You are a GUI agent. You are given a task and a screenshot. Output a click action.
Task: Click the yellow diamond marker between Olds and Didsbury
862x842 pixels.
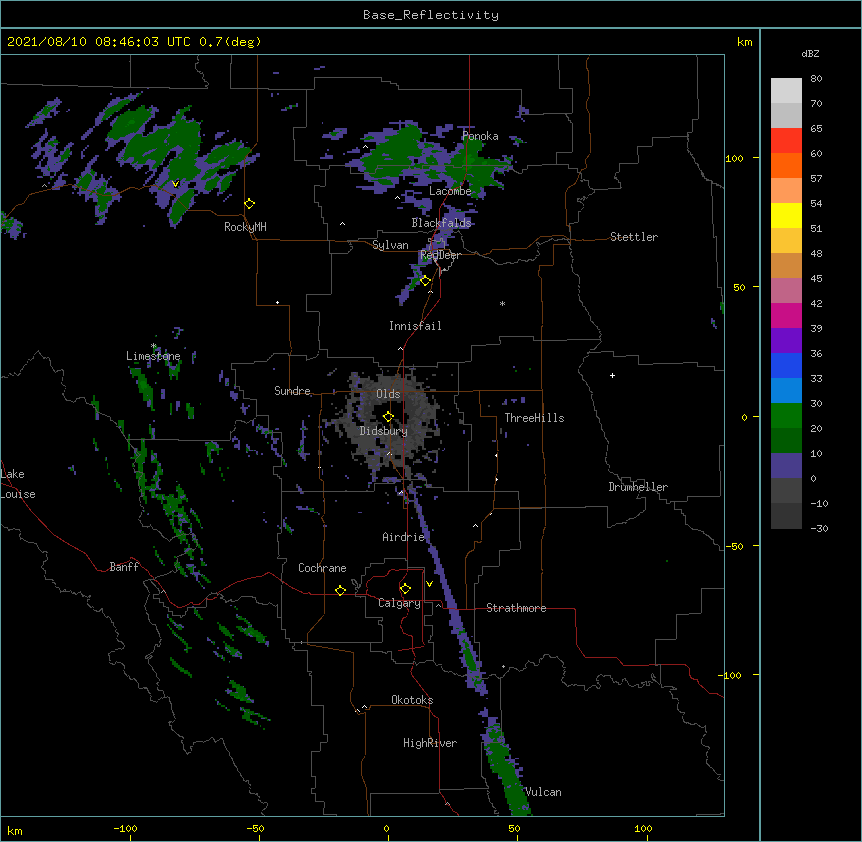point(388,417)
